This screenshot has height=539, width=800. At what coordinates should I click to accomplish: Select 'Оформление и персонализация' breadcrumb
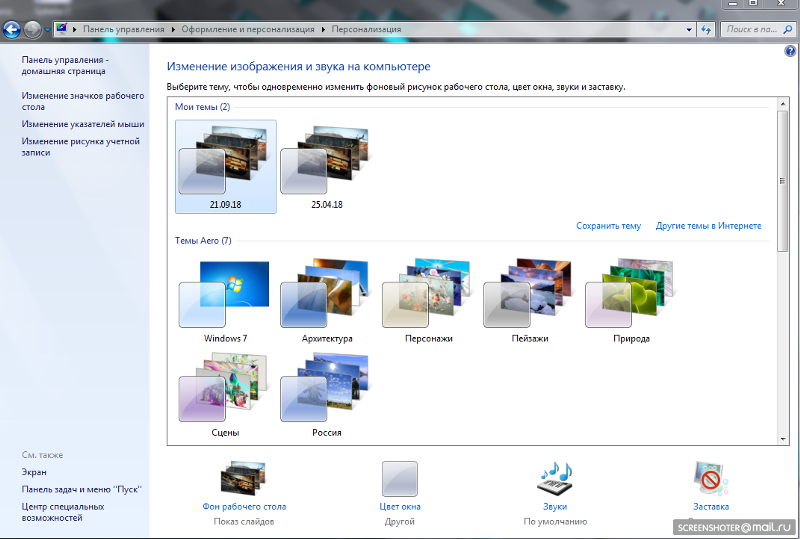248,29
